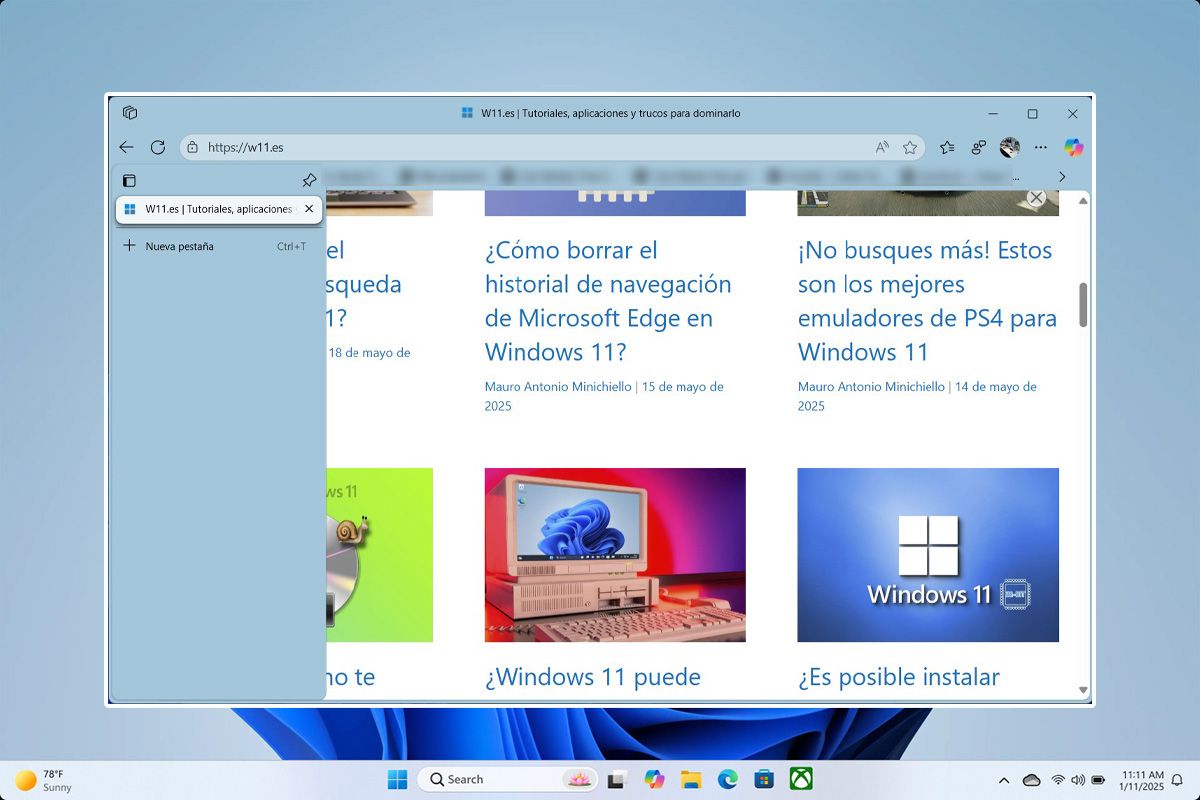Close the W11.es tab
1200x800 pixels.
[309, 209]
